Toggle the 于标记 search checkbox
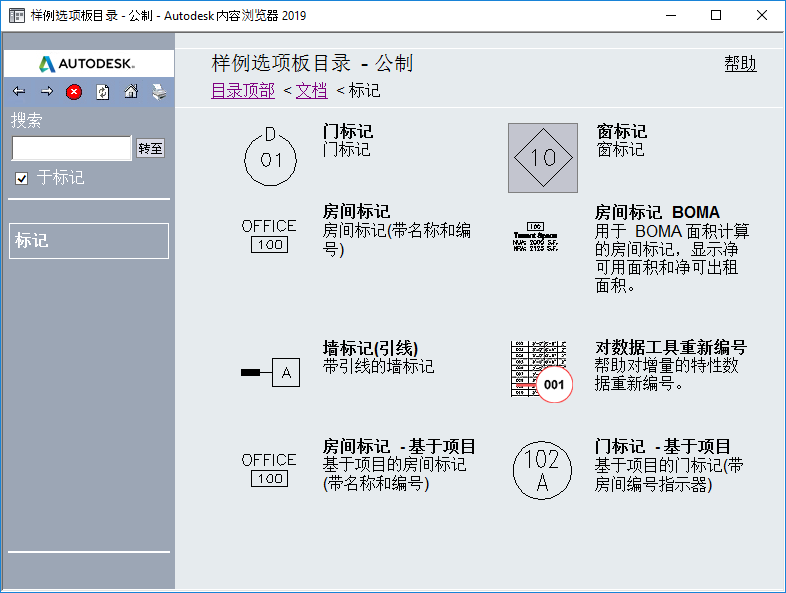This screenshot has width=786, height=593. (22, 178)
